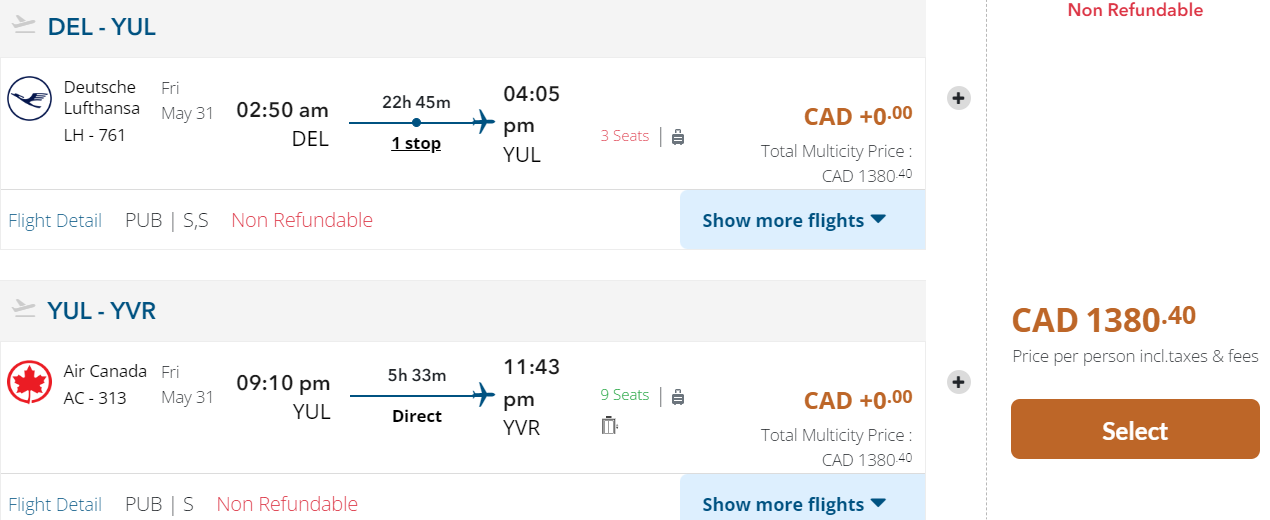Click departure plane icon beside YUL - YVR heading

[x=24, y=309]
